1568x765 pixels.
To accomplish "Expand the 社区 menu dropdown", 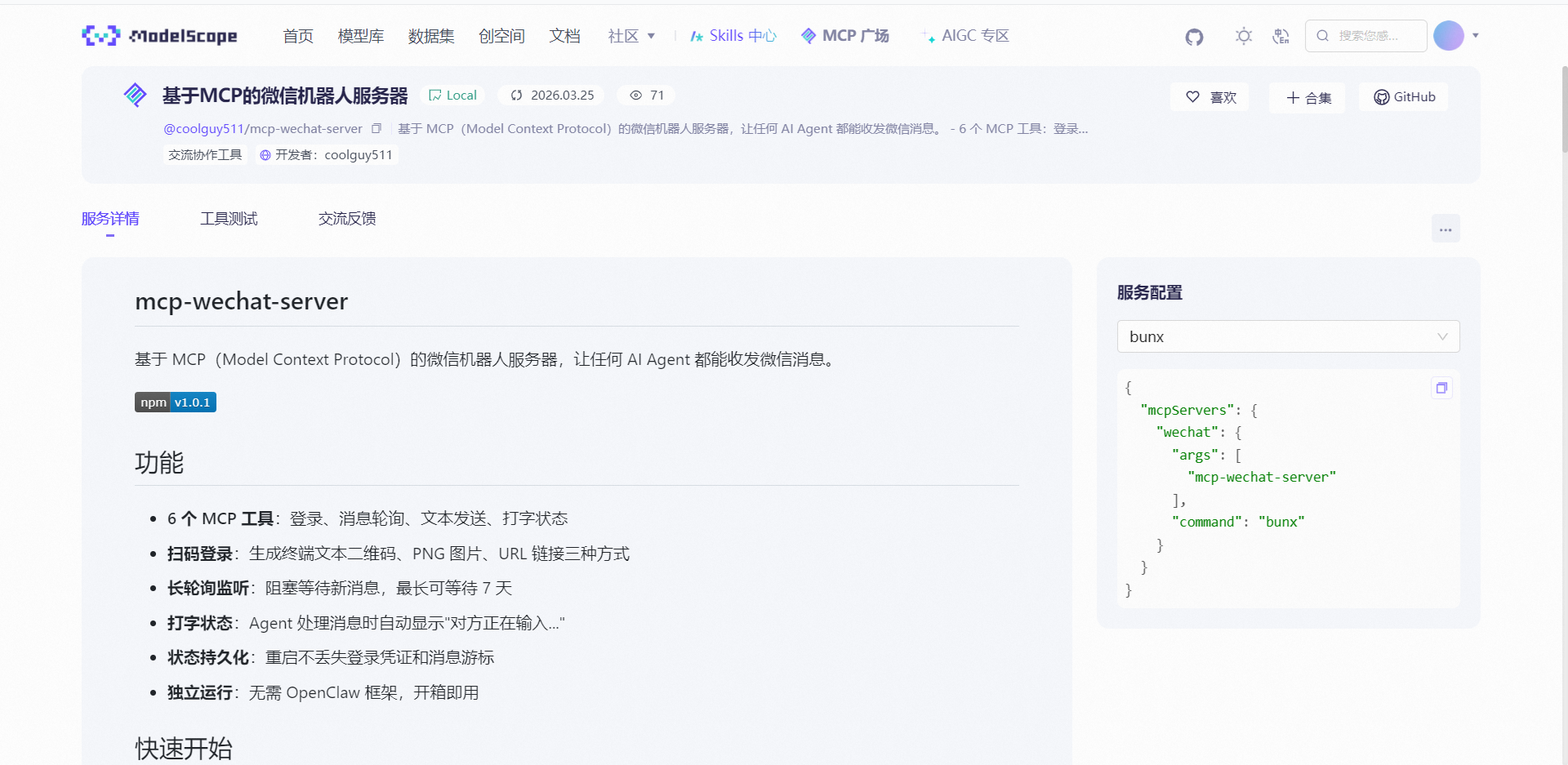I will click(631, 36).
